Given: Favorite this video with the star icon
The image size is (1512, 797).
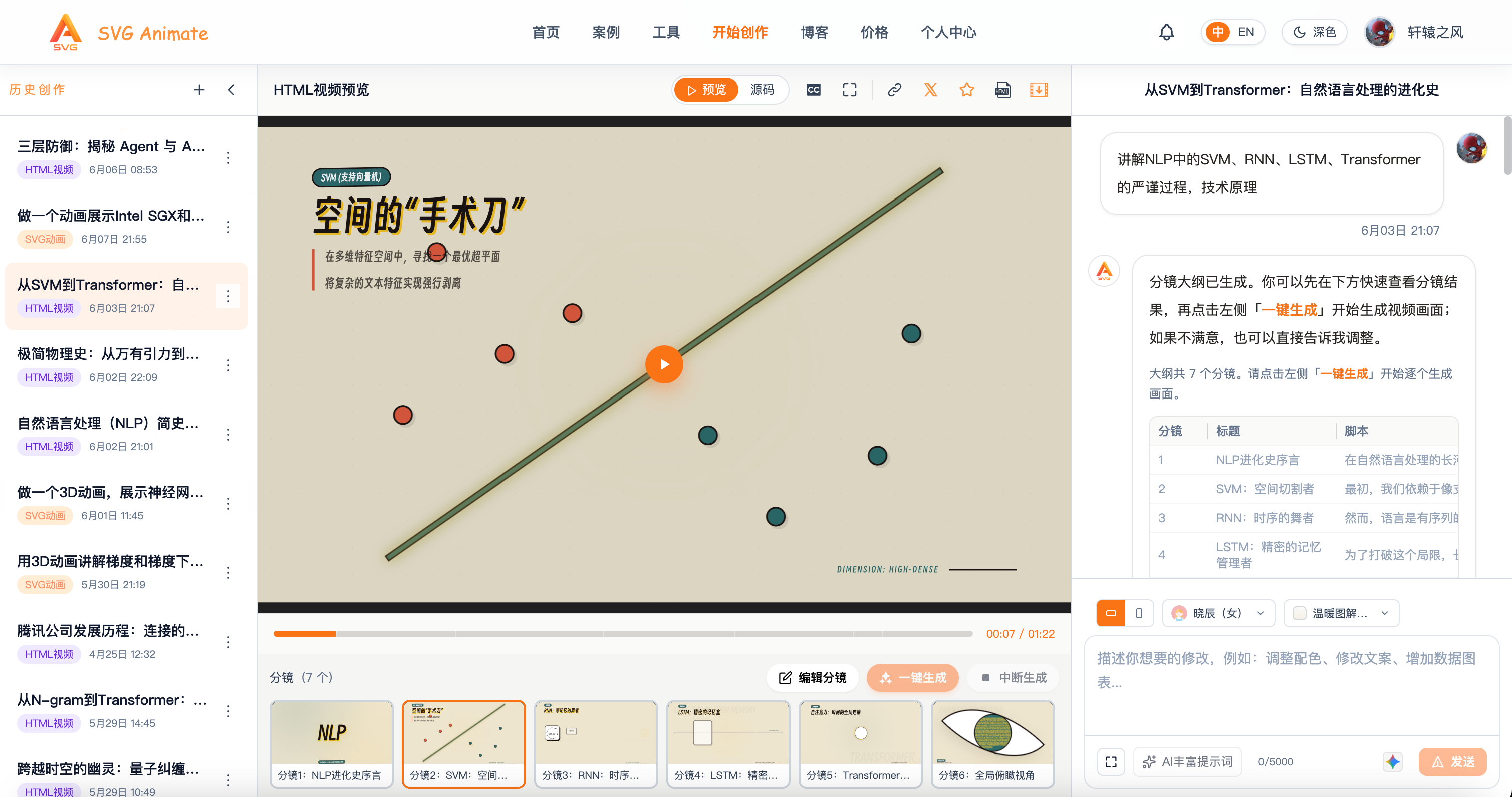Looking at the screenshot, I should [967, 90].
